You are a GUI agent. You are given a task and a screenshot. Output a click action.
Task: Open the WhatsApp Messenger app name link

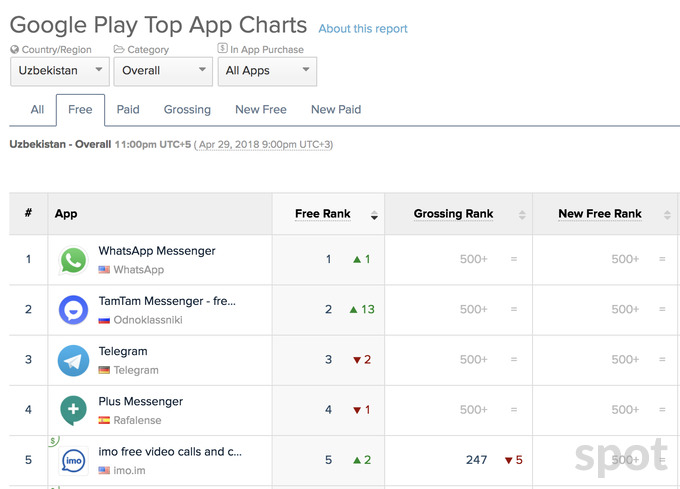(x=157, y=251)
